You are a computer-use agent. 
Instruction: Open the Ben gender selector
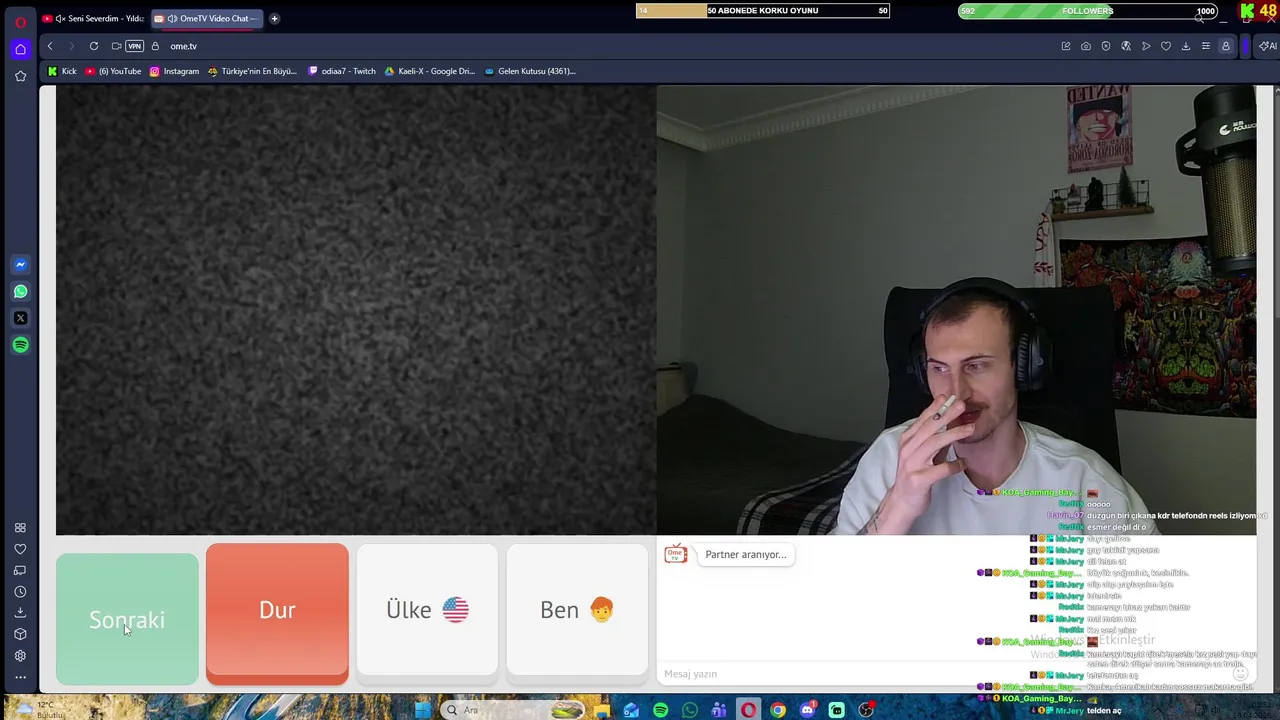(x=577, y=610)
